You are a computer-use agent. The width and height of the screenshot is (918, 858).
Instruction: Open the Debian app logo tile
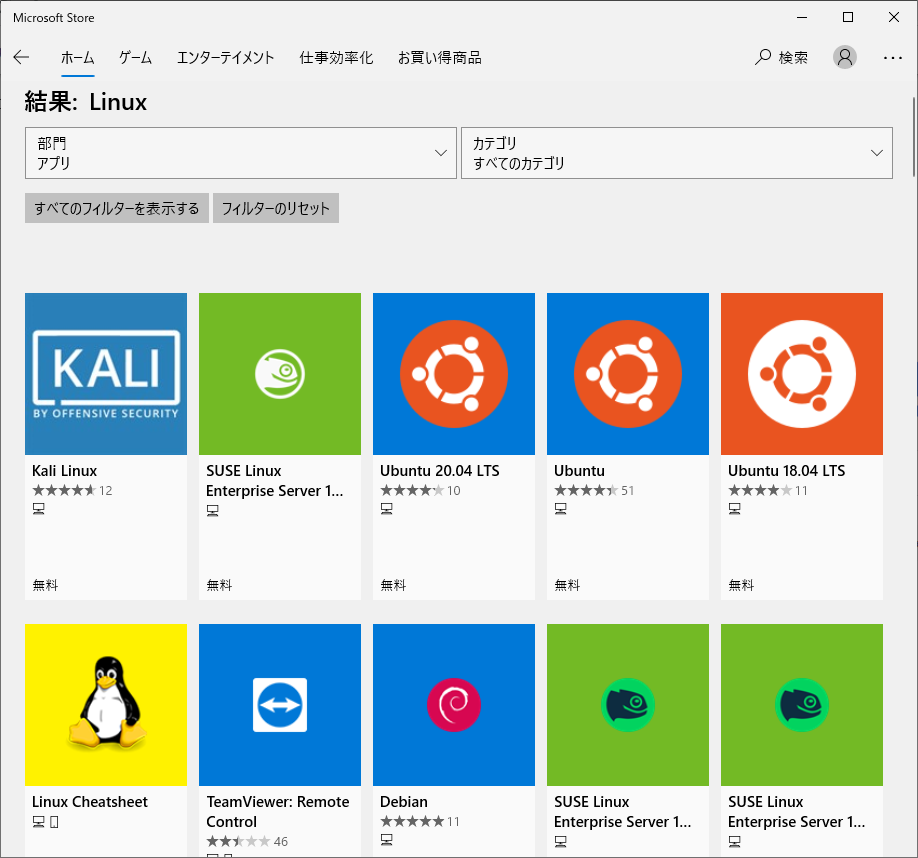pos(454,705)
